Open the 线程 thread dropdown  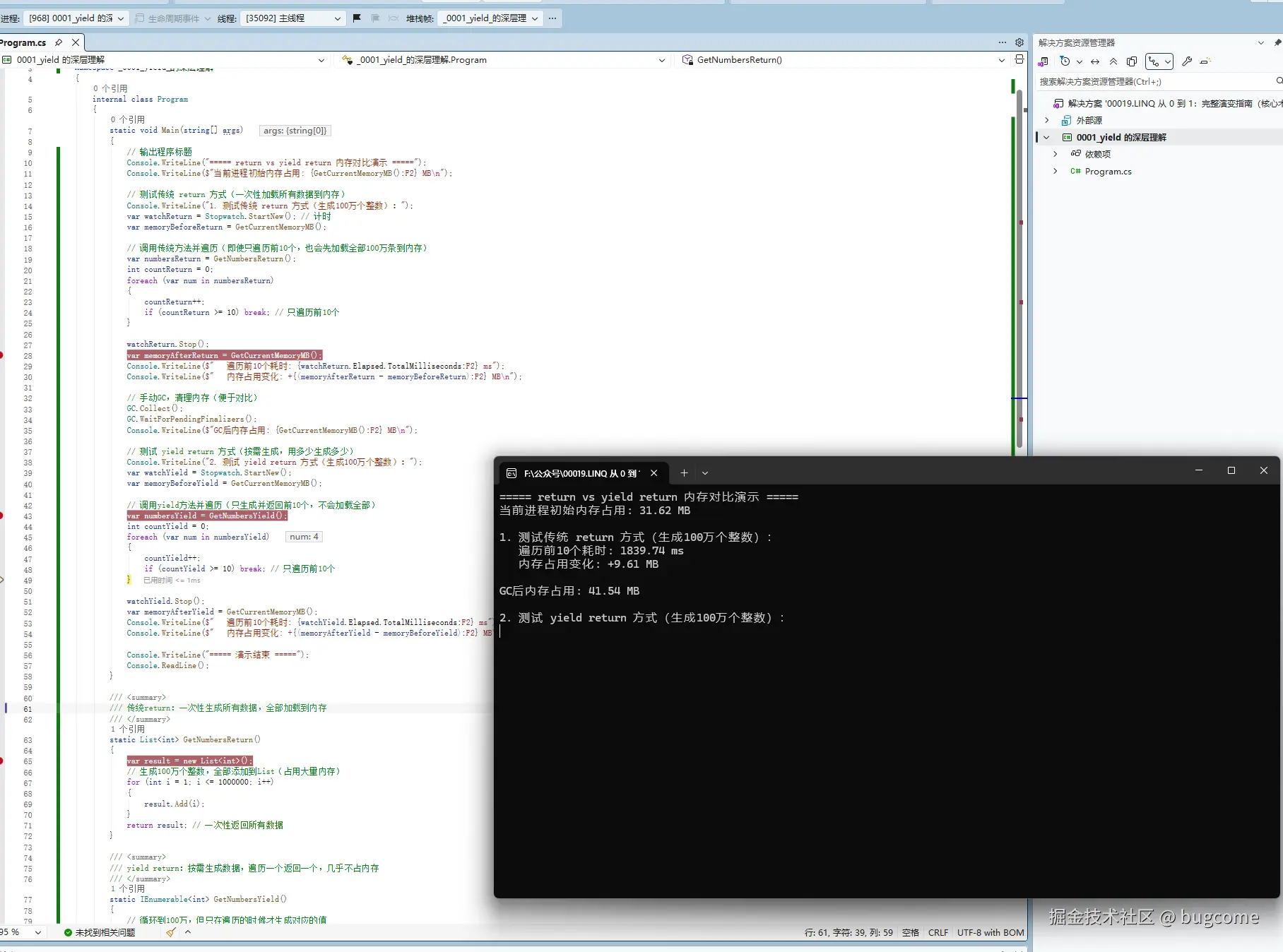point(292,18)
